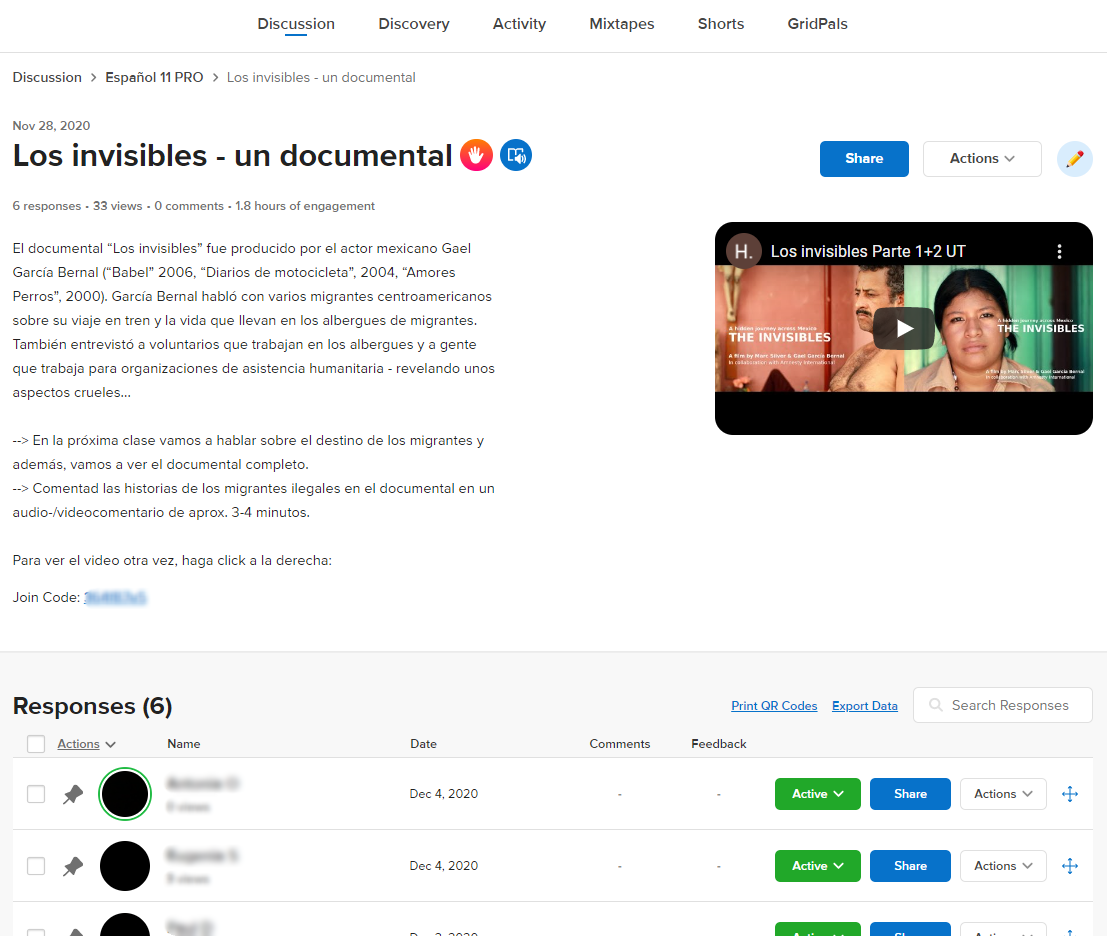Image resolution: width=1107 pixels, height=936 pixels.
Task: Open the Mixtapes tab
Action: 621,24
